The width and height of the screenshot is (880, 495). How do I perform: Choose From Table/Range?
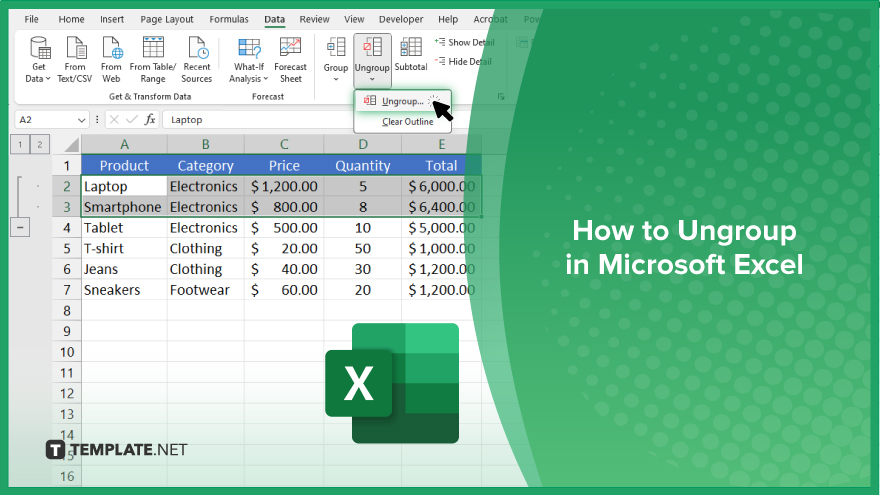tap(153, 60)
